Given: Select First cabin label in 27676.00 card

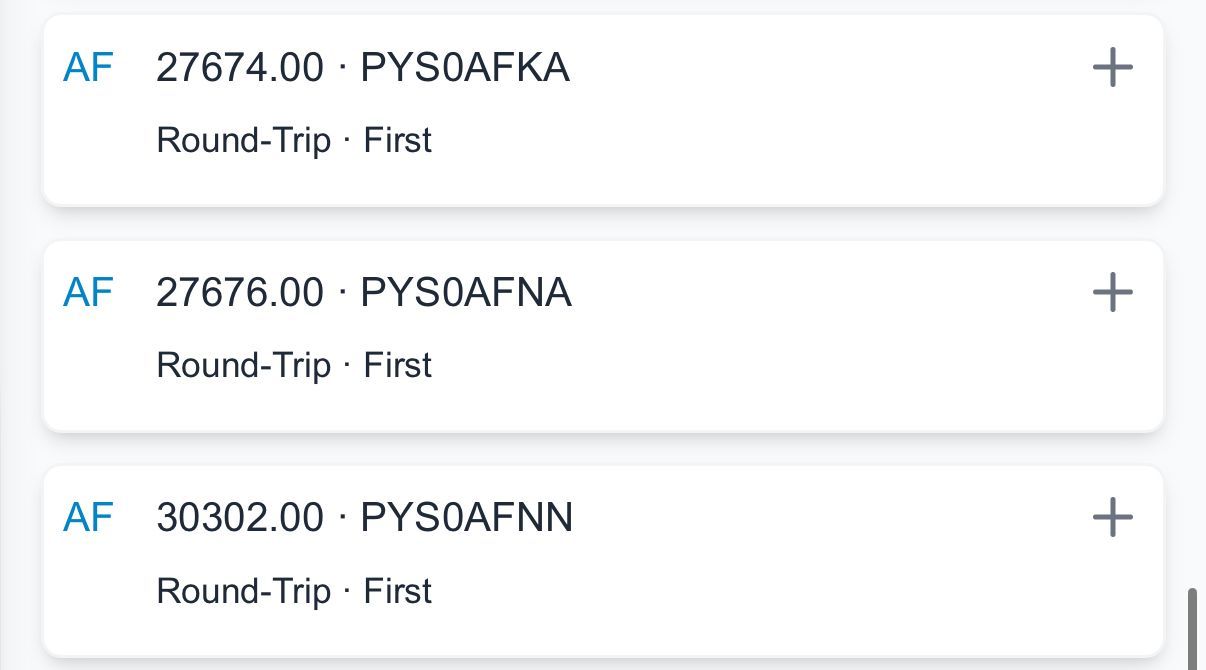Looking at the screenshot, I should coord(398,365).
